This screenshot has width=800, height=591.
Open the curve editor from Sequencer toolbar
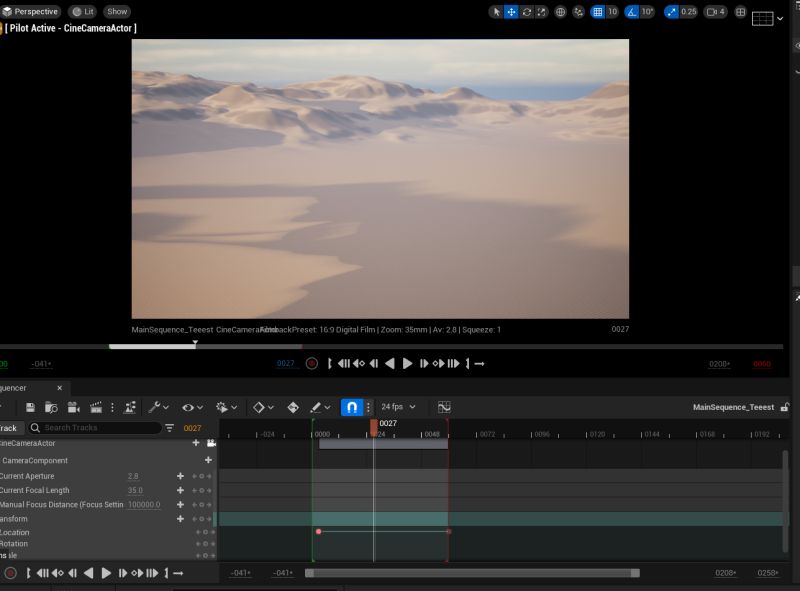444,407
